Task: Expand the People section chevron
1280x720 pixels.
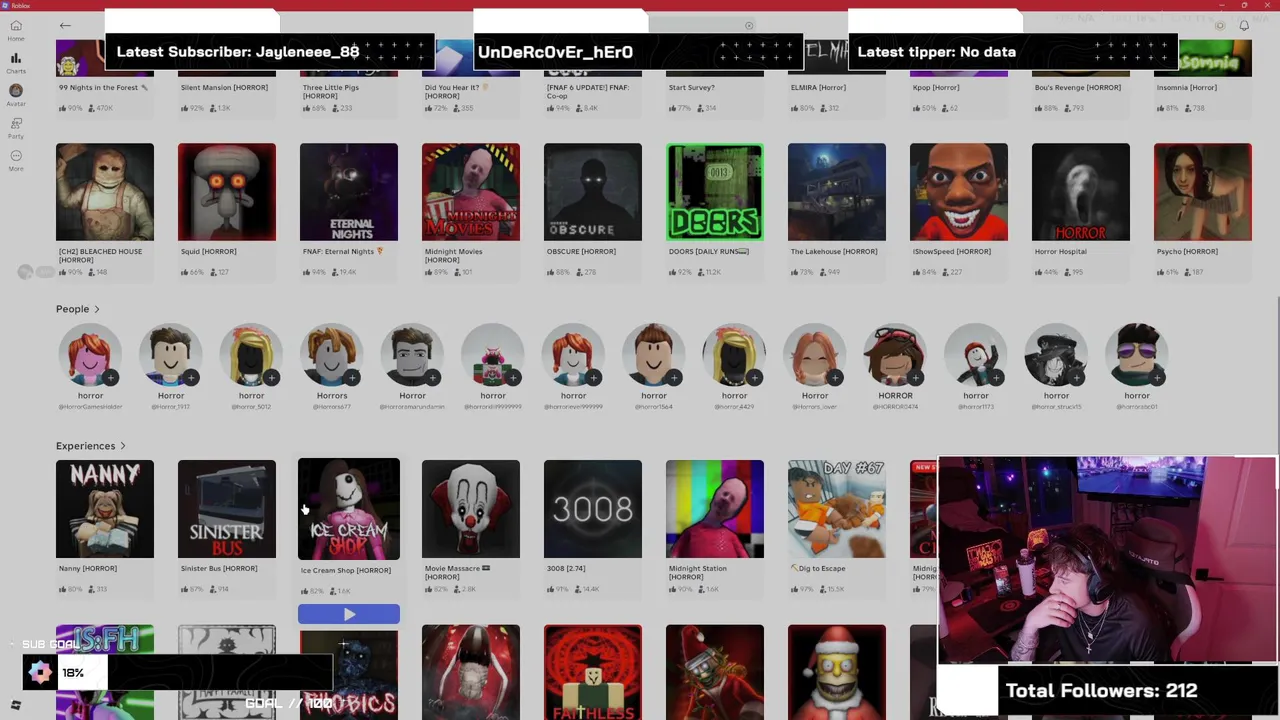Action: point(97,309)
